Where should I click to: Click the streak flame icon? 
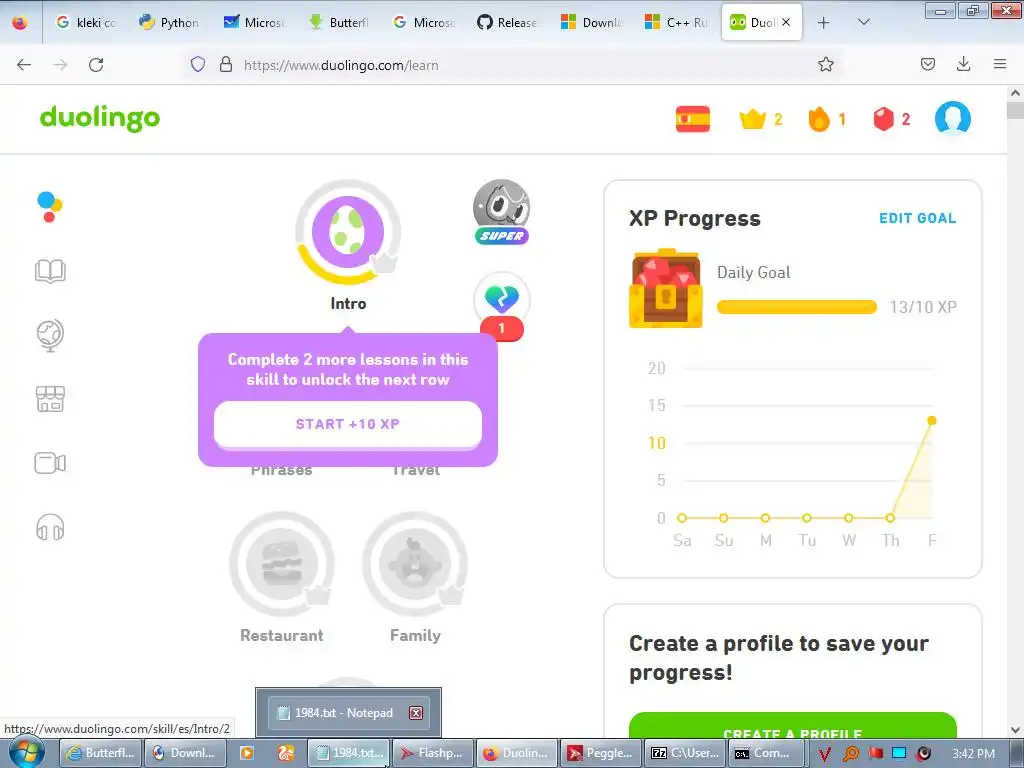pos(818,119)
